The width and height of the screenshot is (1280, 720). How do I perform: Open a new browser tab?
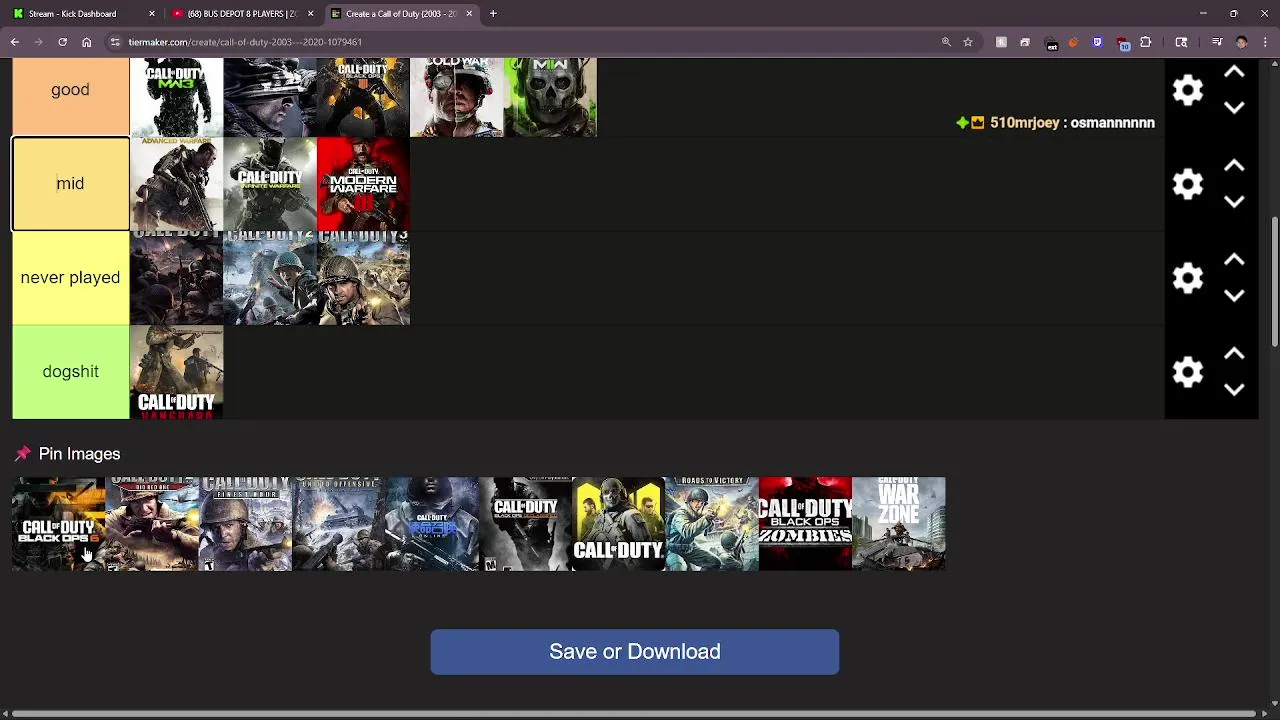click(x=493, y=14)
